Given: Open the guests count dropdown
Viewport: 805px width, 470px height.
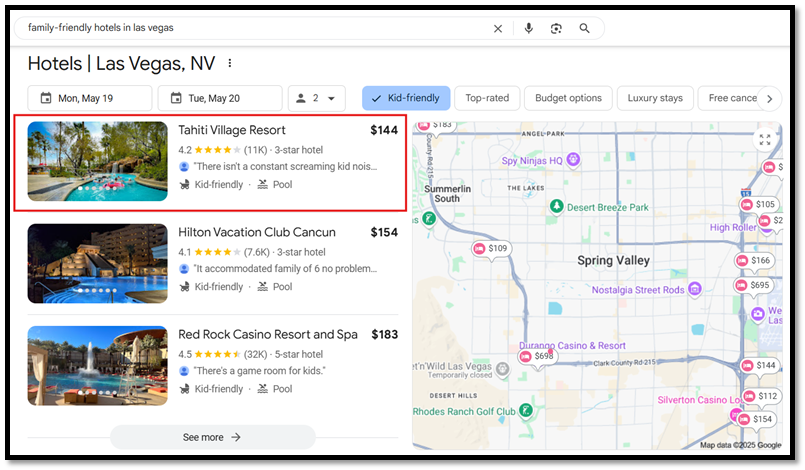Looking at the screenshot, I should point(316,98).
